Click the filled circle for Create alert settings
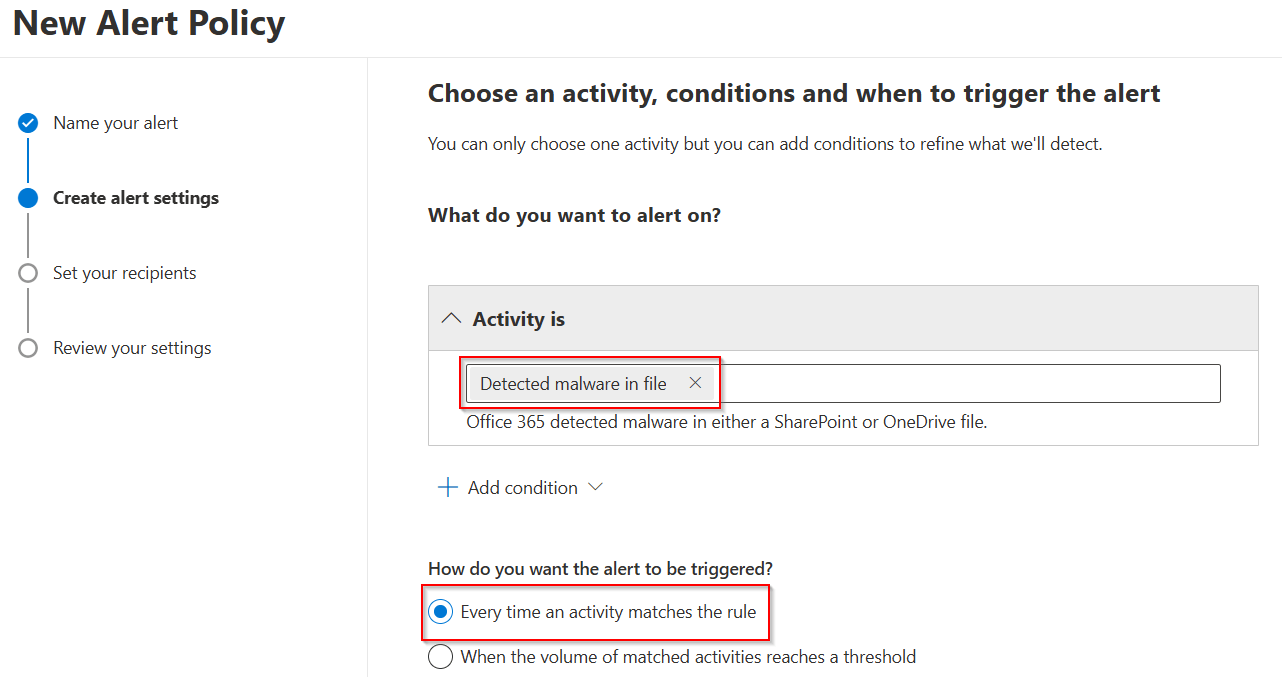1282x677 pixels. click(x=27, y=197)
